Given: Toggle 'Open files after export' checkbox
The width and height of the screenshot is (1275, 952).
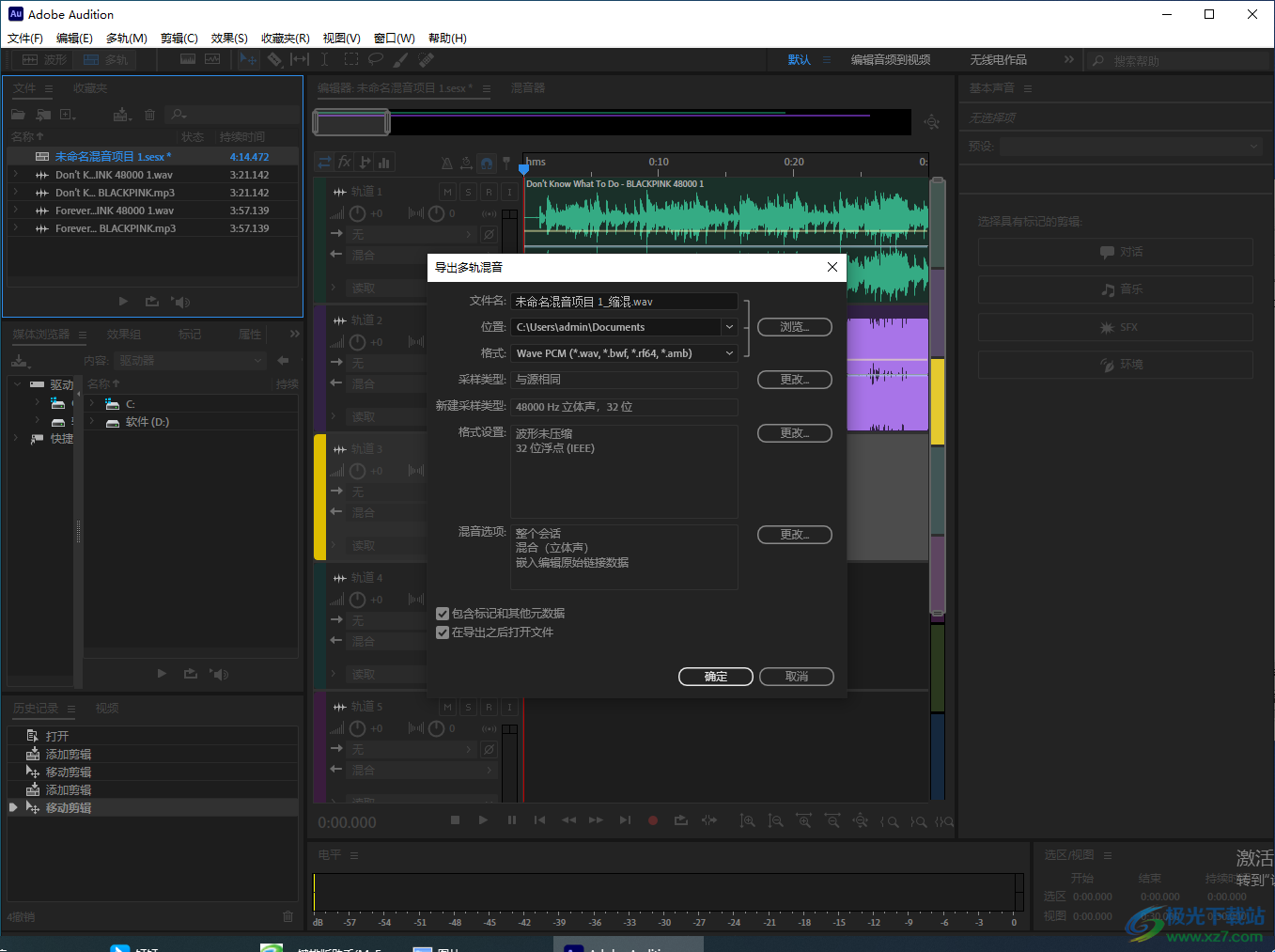Looking at the screenshot, I should [x=443, y=632].
